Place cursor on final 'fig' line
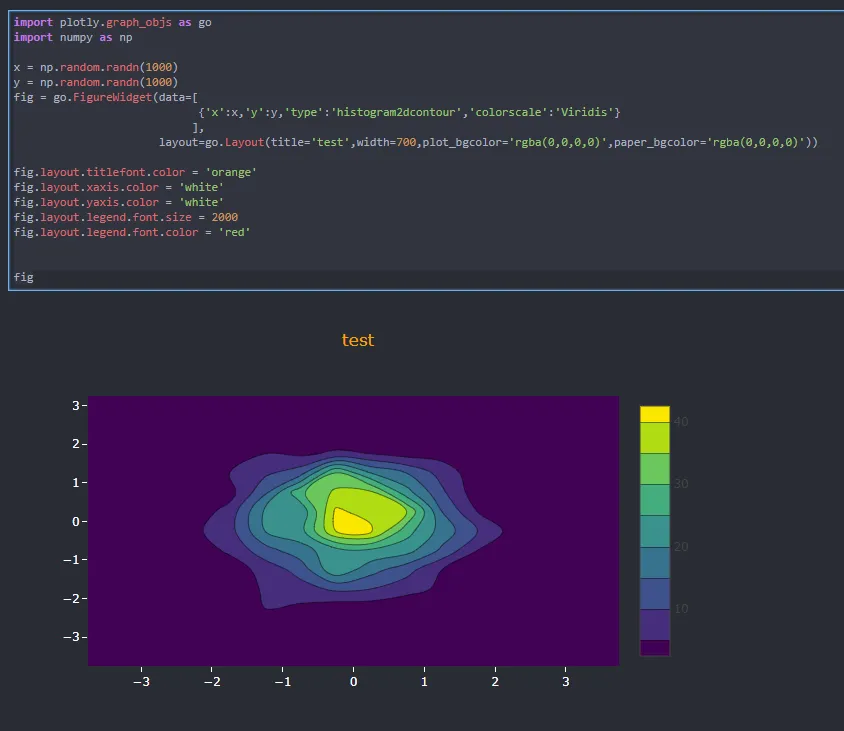Image resolution: width=844 pixels, height=731 pixels. click(24, 277)
